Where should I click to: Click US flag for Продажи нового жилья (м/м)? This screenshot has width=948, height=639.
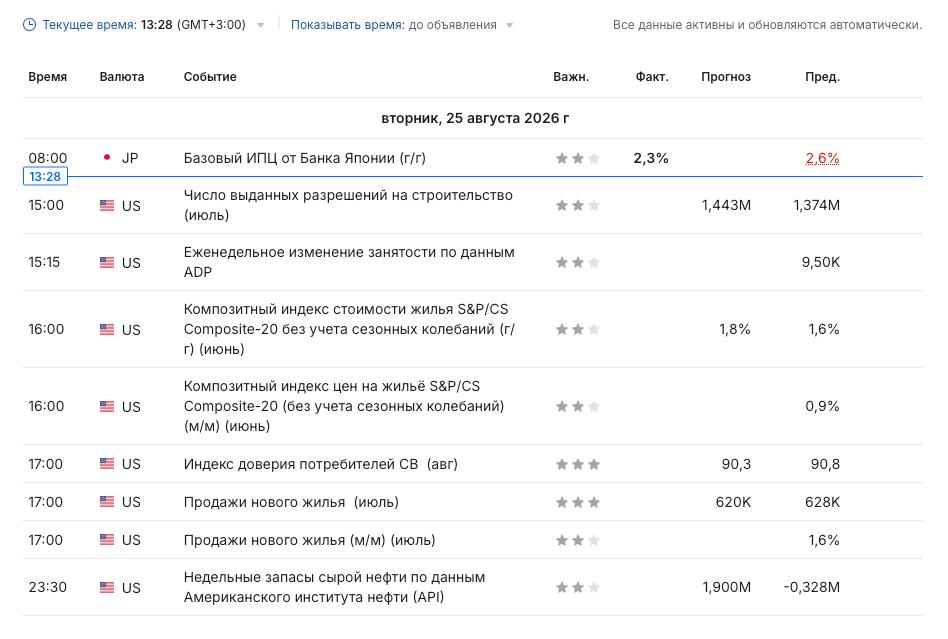pyautogui.click(x=107, y=540)
